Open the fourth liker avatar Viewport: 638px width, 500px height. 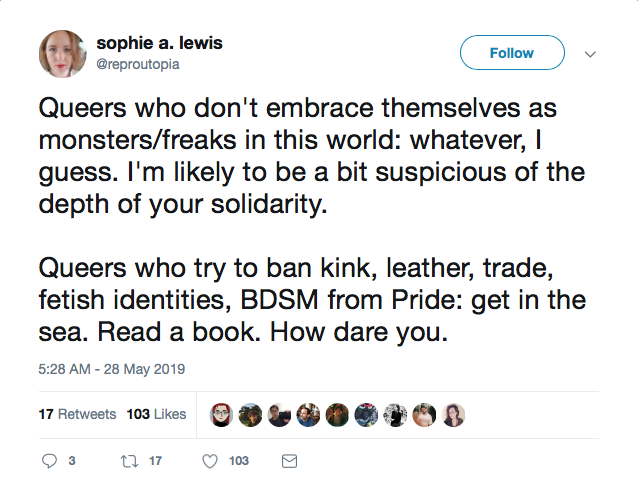coord(308,415)
